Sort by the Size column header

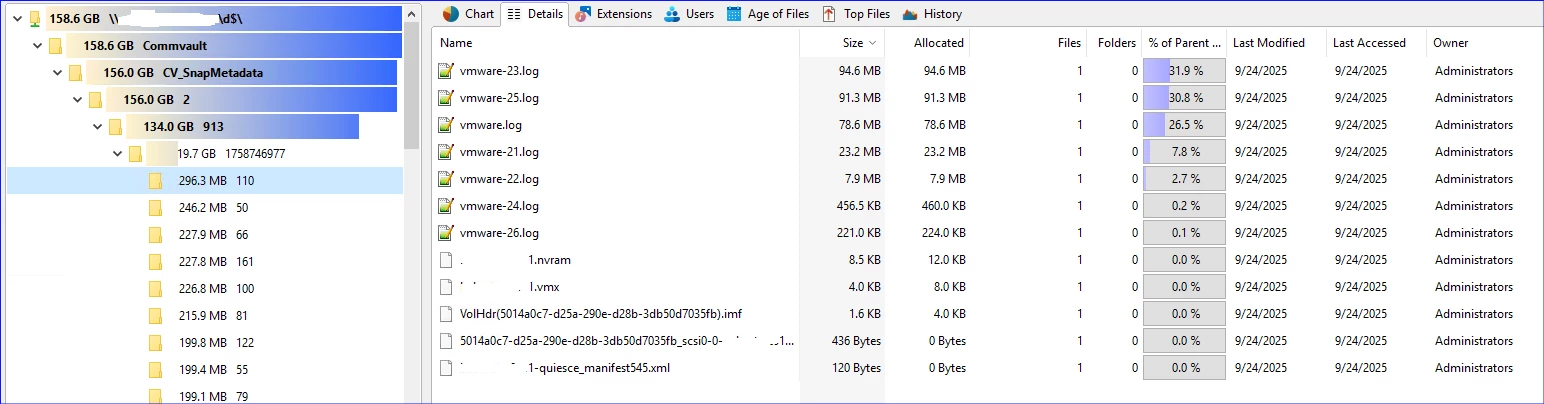(x=842, y=43)
